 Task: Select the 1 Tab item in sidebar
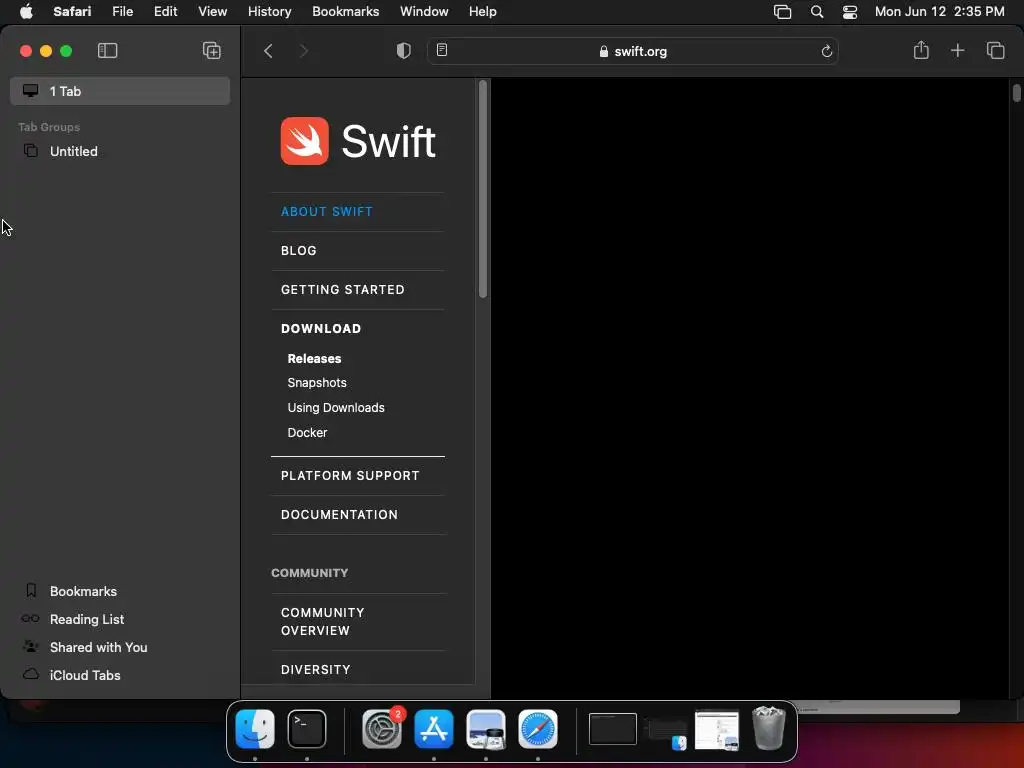(x=120, y=91)
